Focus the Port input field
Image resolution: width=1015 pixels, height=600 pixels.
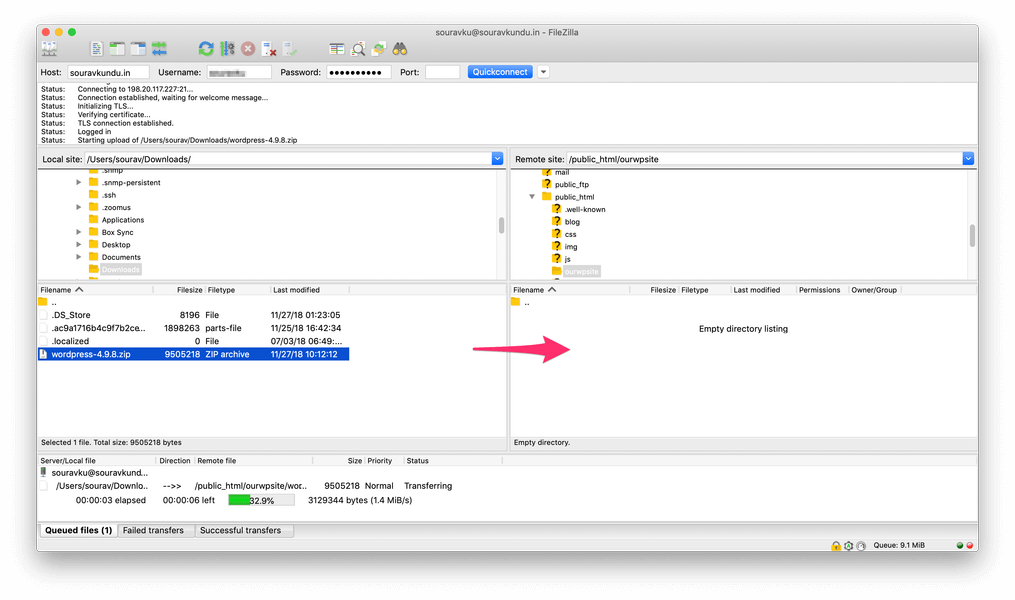click(443, 72)
